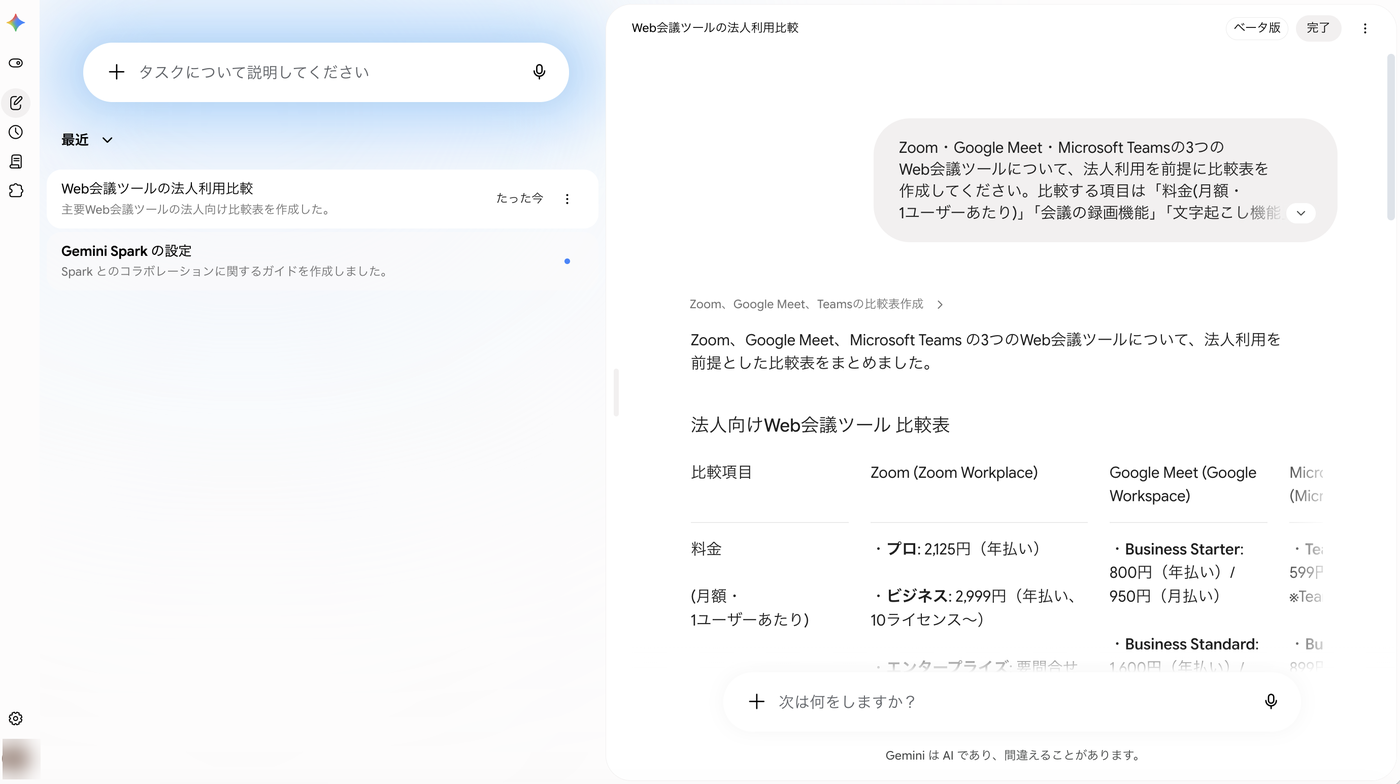Open the Gemini Spark の設定 task
This screenshot has width=1400, height=784.
pos(322,260)
